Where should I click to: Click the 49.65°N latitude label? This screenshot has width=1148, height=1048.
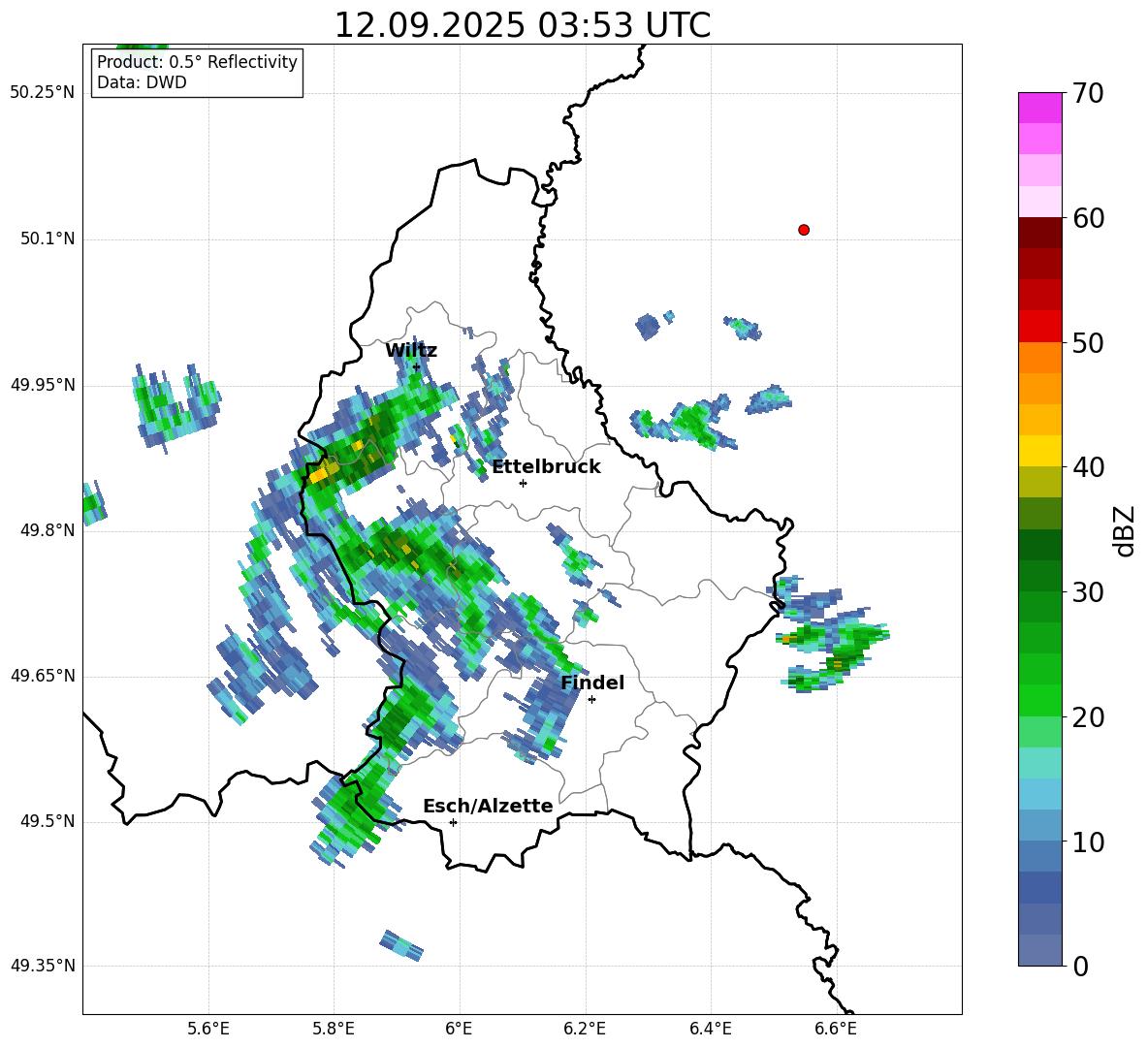point(43,675)
